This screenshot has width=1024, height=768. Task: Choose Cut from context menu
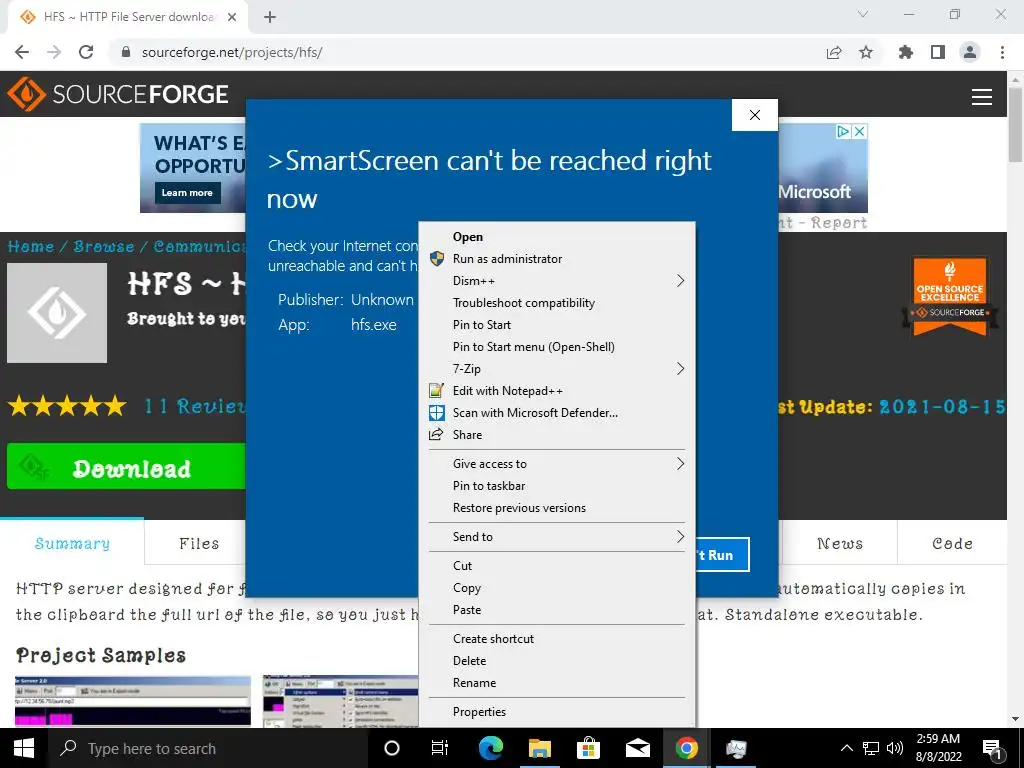tap(557, 566)
